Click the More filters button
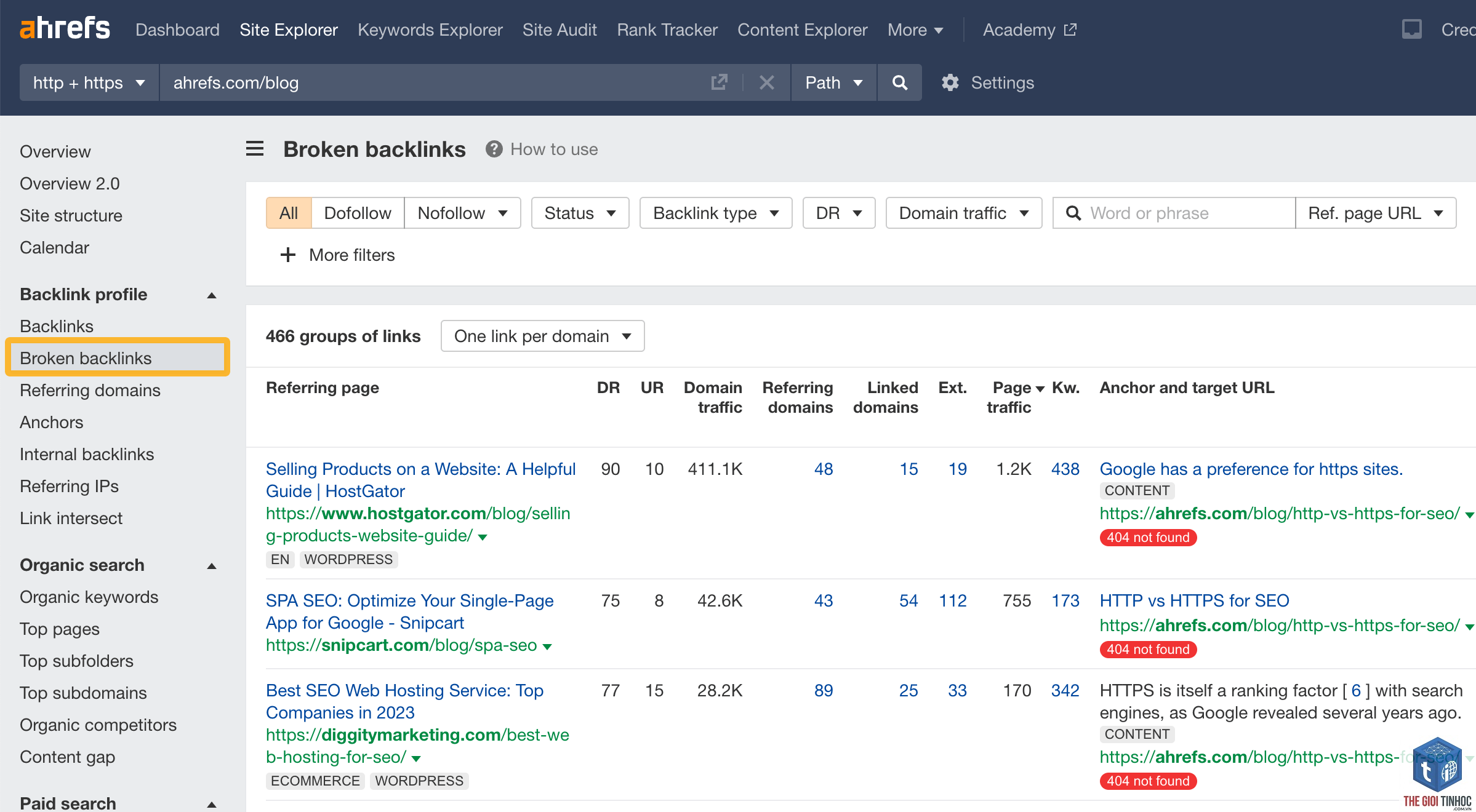 (x=337, y=255)
